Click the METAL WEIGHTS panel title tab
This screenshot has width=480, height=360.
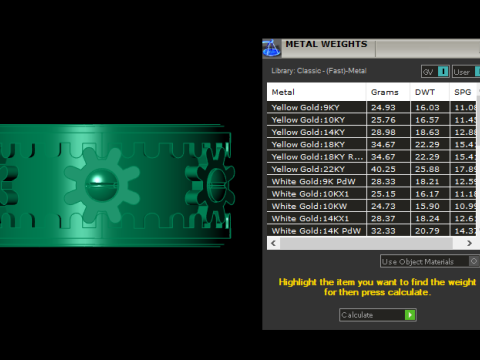(x=326, y=44)
